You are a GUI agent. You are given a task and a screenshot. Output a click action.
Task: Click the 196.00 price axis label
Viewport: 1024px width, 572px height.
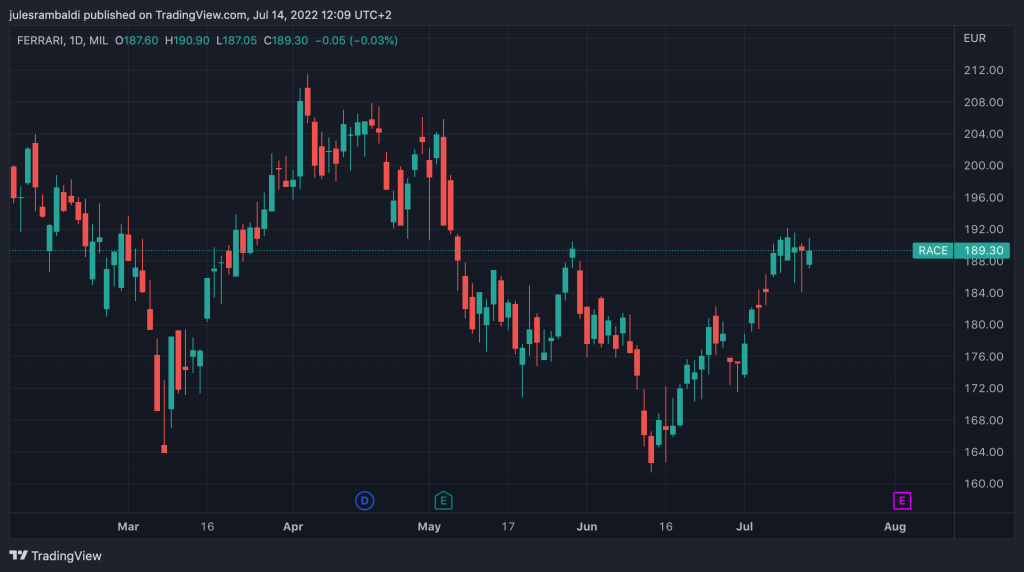tap(984, 198)
